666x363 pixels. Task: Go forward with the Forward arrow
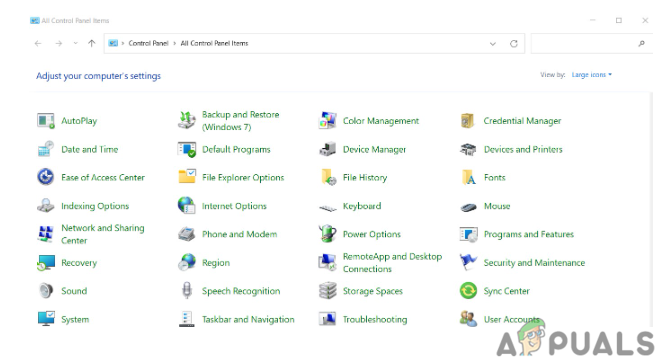pos(59,43)
